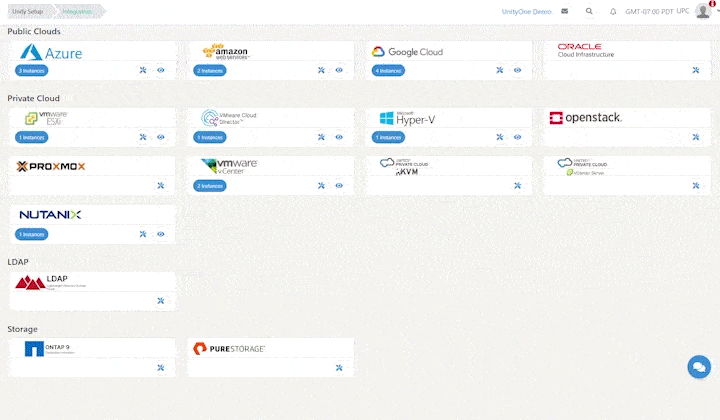Click United Private Cloud KVM configure icon
Viewport: 720px width, 420px height.
point(518,186)
